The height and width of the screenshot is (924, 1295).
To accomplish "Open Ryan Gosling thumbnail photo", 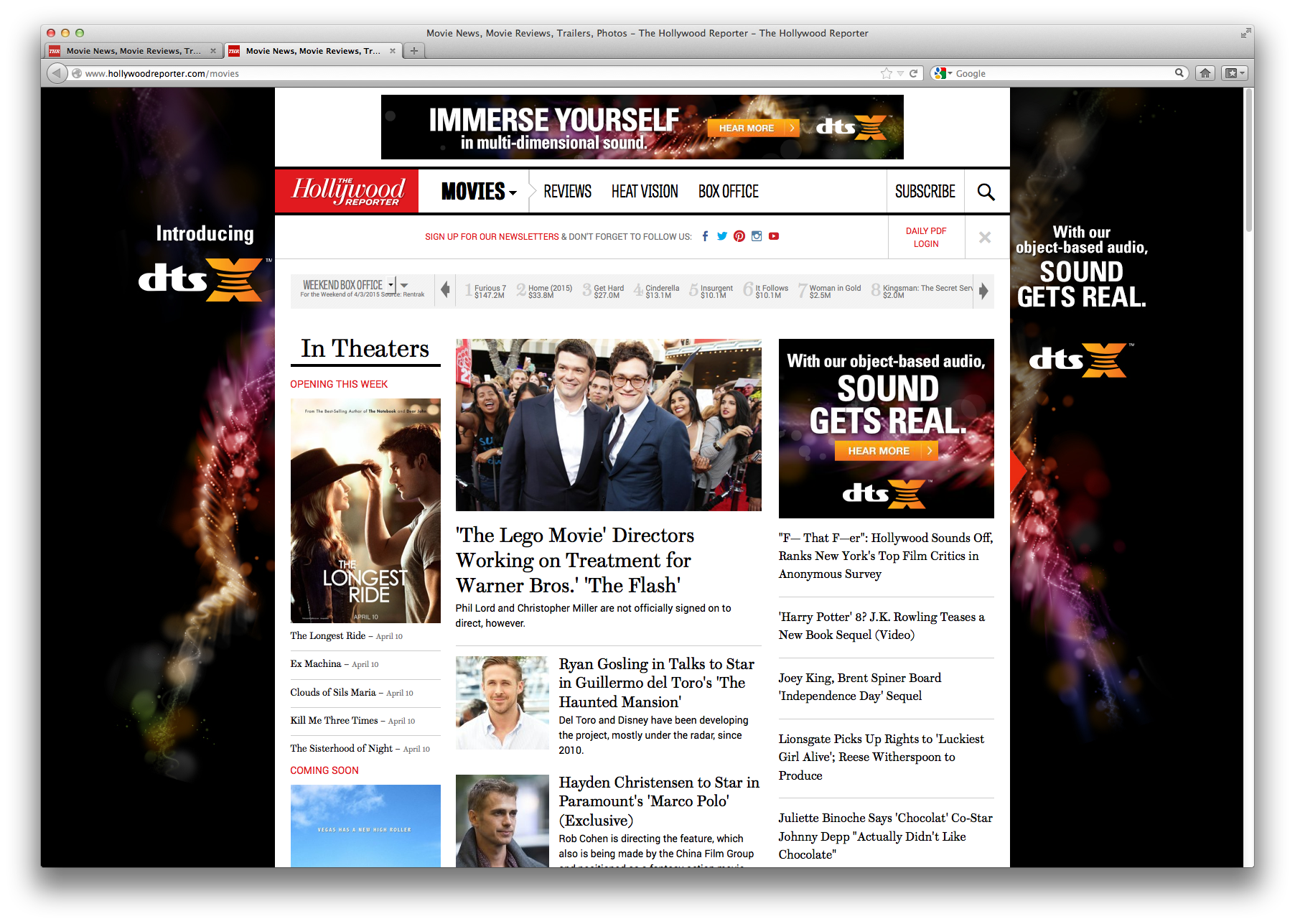I will coord(502,702).
